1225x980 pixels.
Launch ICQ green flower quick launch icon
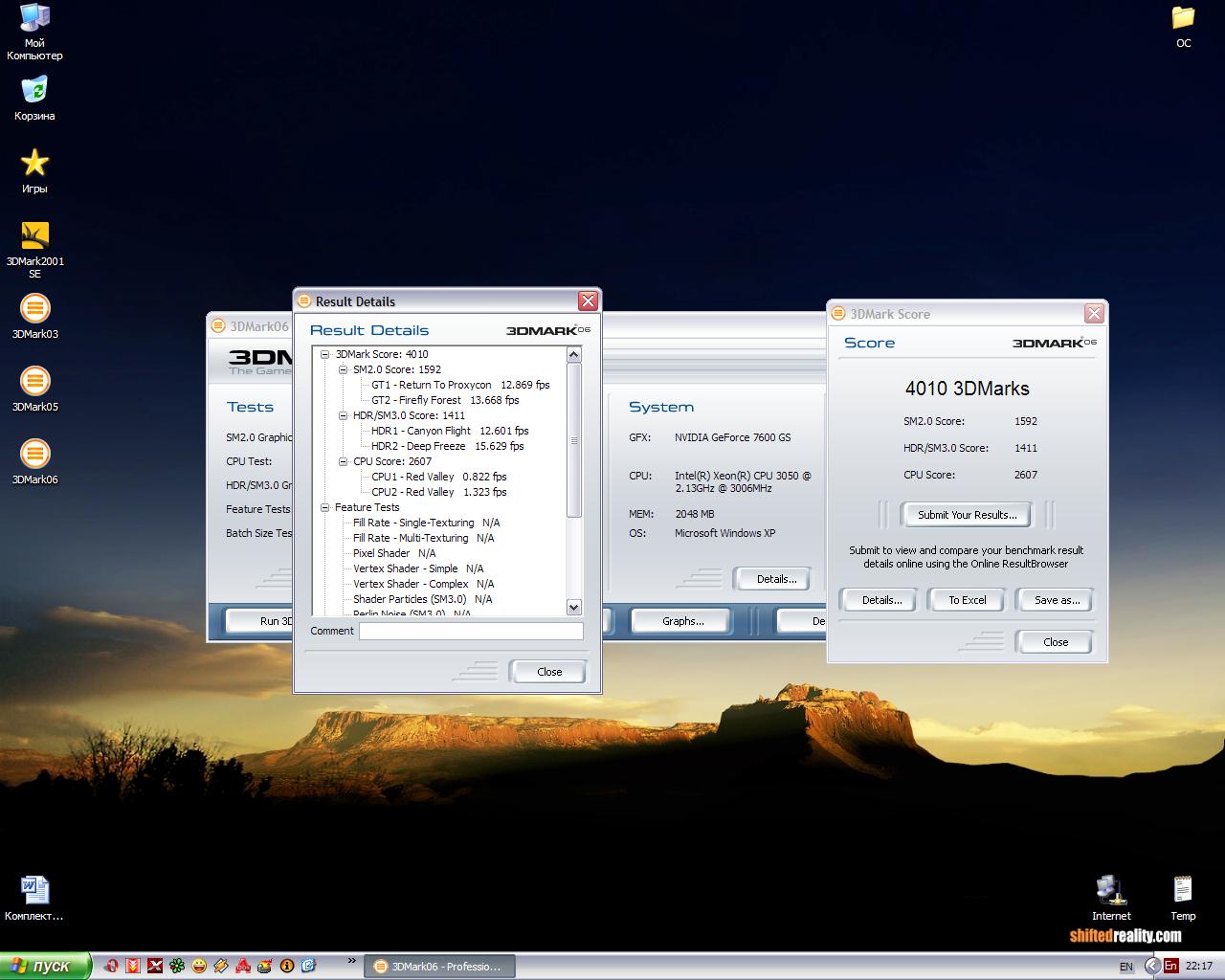[x=177, y=966]
